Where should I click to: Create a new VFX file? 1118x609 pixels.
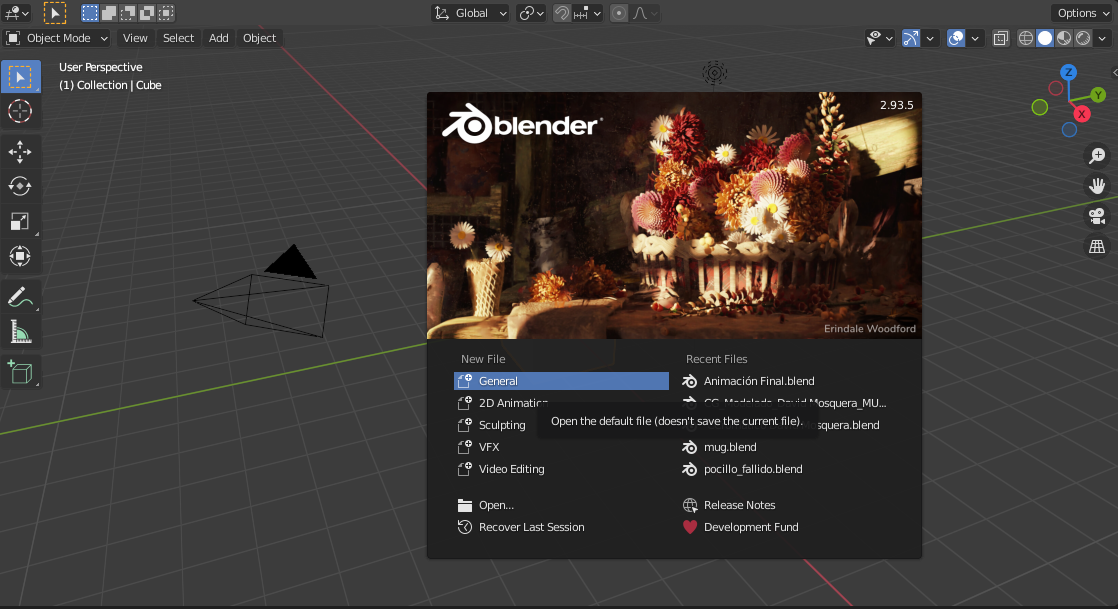561,447
